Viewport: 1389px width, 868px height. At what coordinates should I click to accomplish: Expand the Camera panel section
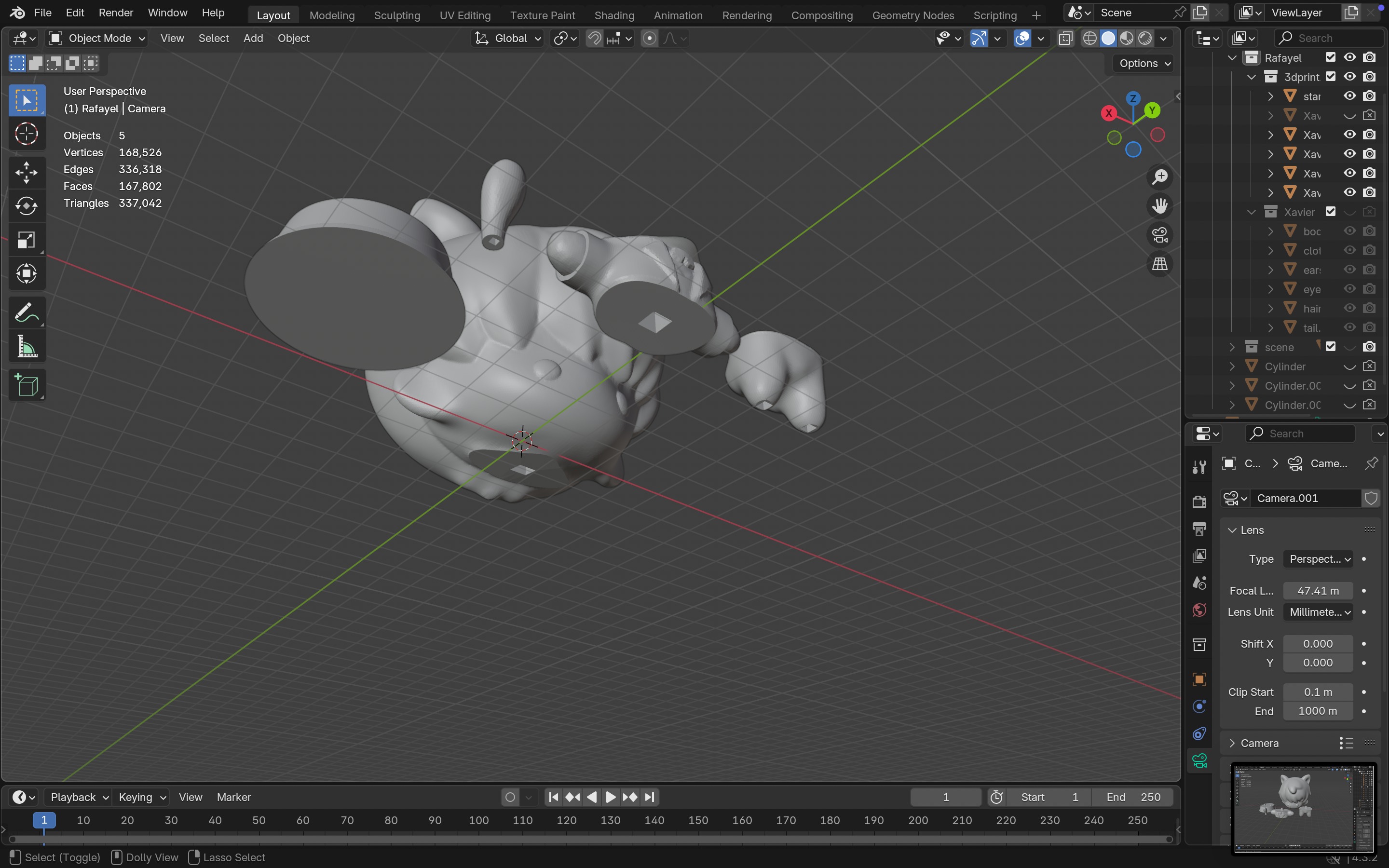pos(1232,743)
